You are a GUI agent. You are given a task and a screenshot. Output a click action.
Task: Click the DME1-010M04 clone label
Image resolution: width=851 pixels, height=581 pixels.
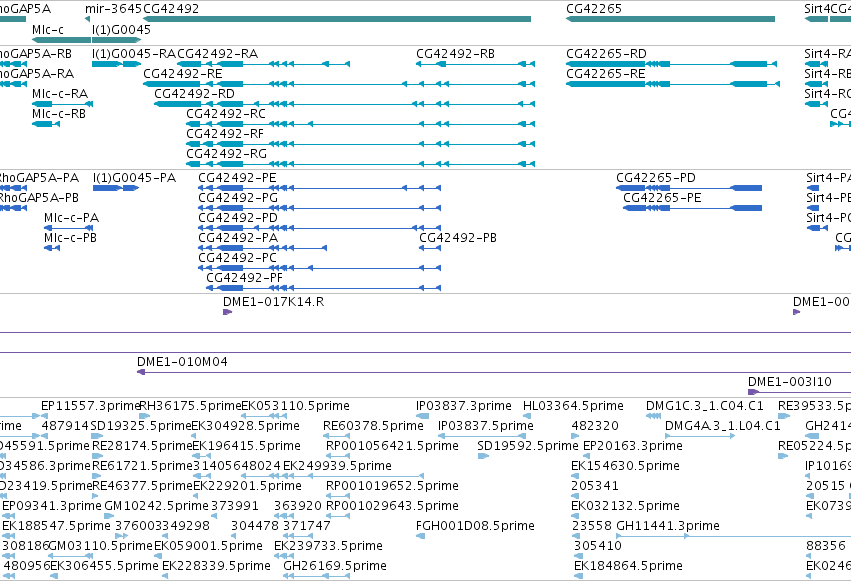pos(182,362)
